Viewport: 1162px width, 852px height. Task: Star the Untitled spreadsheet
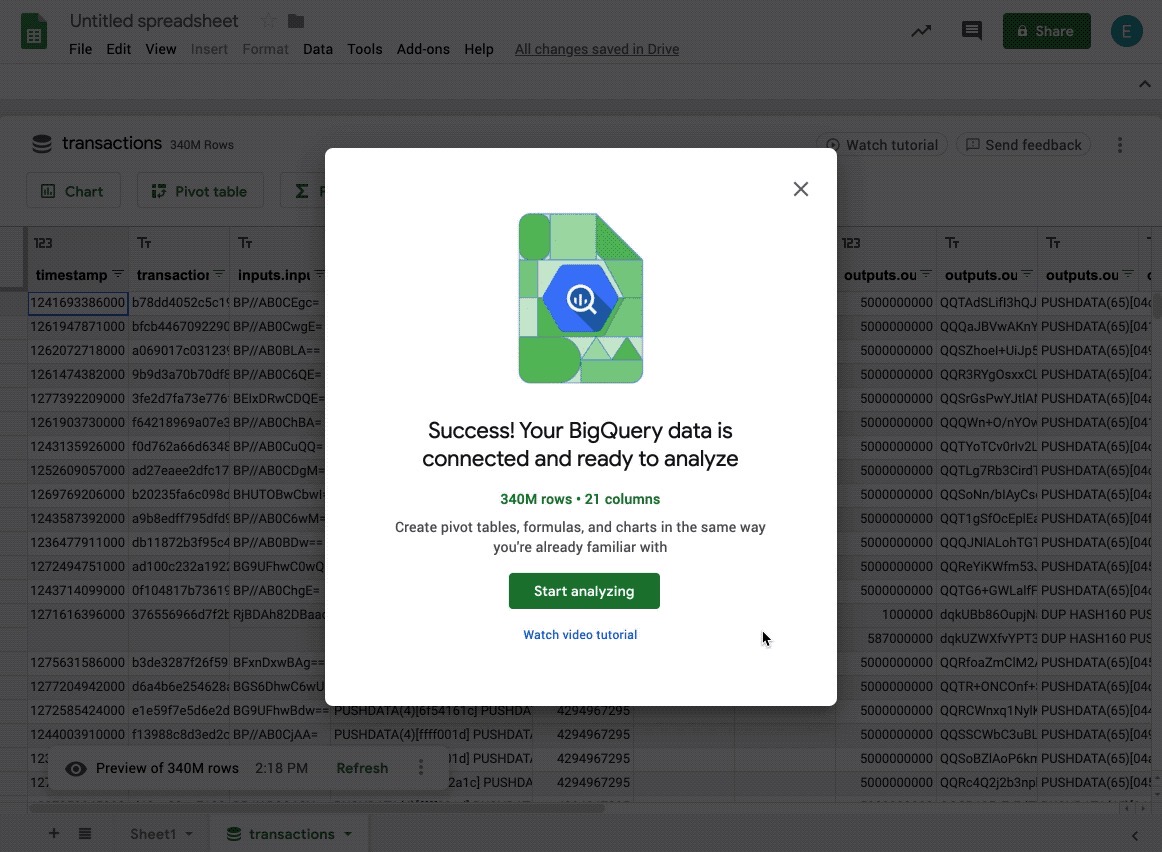268,21
